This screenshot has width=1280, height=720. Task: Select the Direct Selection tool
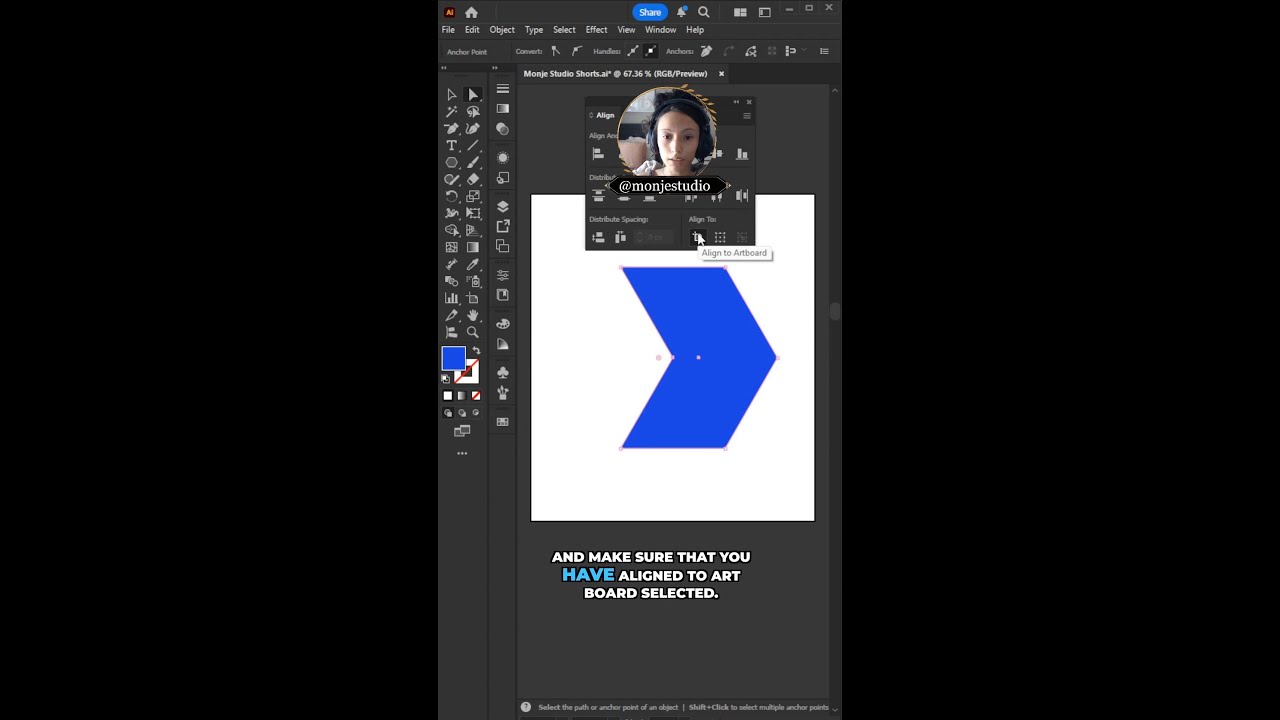(x=473, y=95)
